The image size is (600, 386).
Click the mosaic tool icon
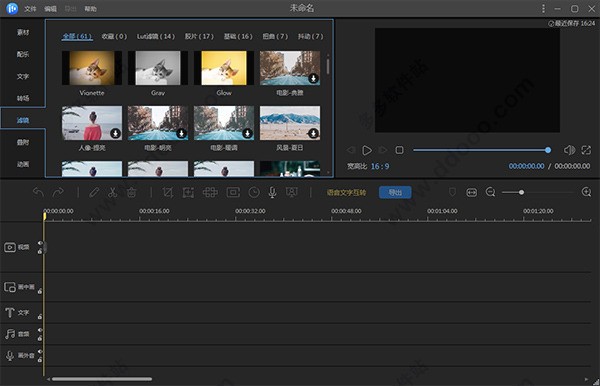coord(210,192)
